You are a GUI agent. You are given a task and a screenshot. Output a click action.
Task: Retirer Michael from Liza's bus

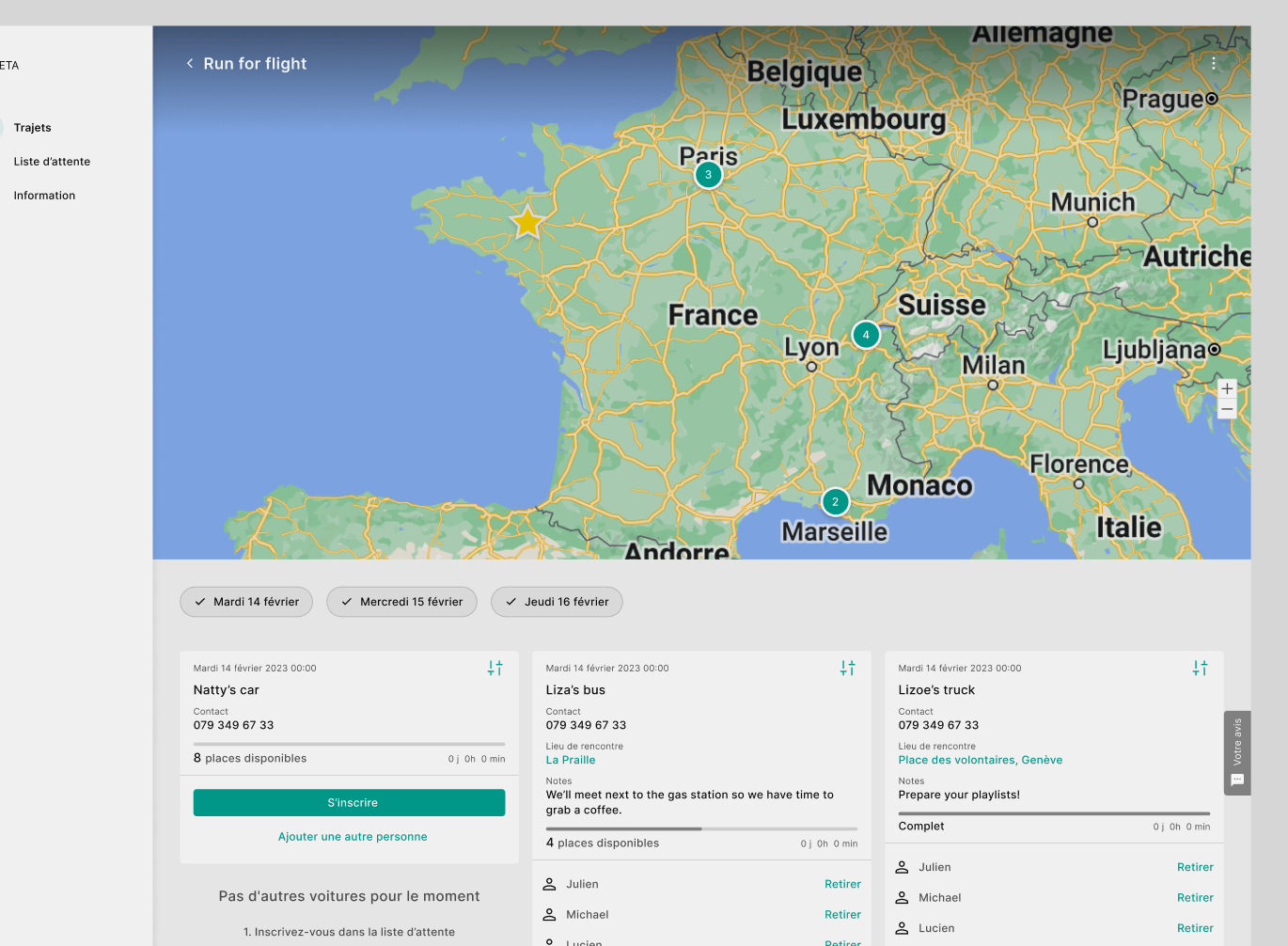pos(842,914)
